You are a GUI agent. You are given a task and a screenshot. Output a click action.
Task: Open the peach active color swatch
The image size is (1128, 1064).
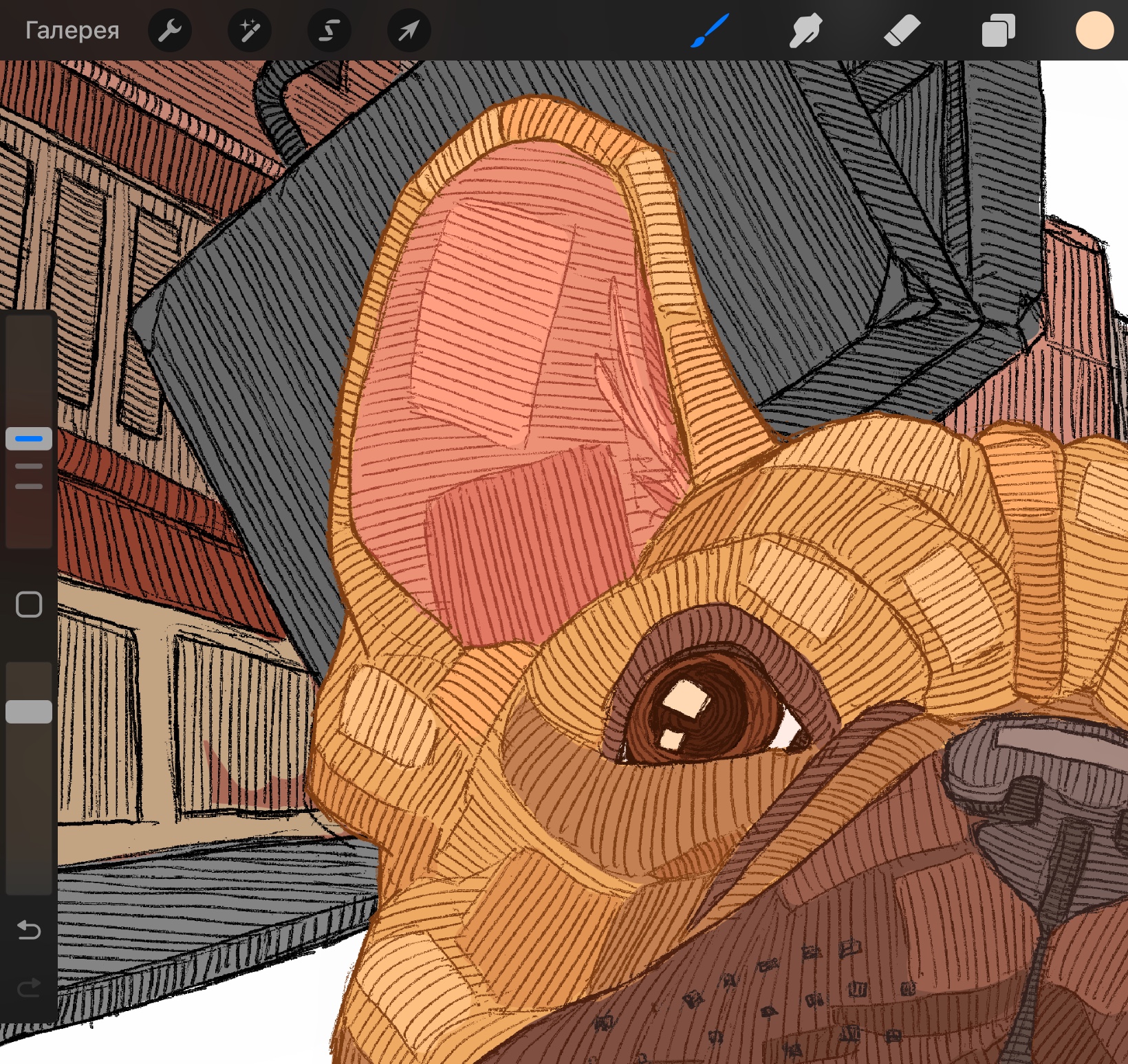1094,31
